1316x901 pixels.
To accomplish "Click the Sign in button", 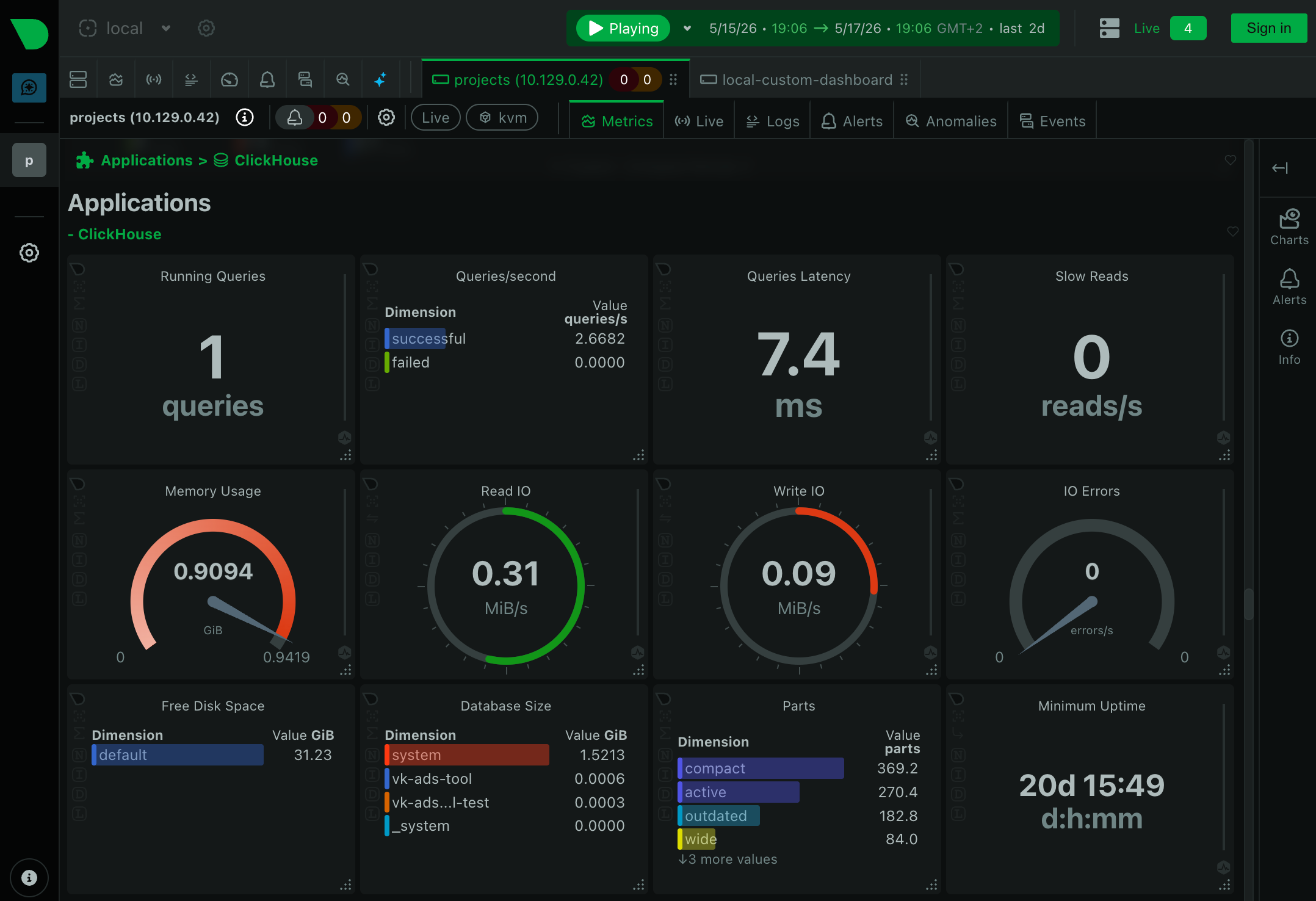I will click(1268, 28).
